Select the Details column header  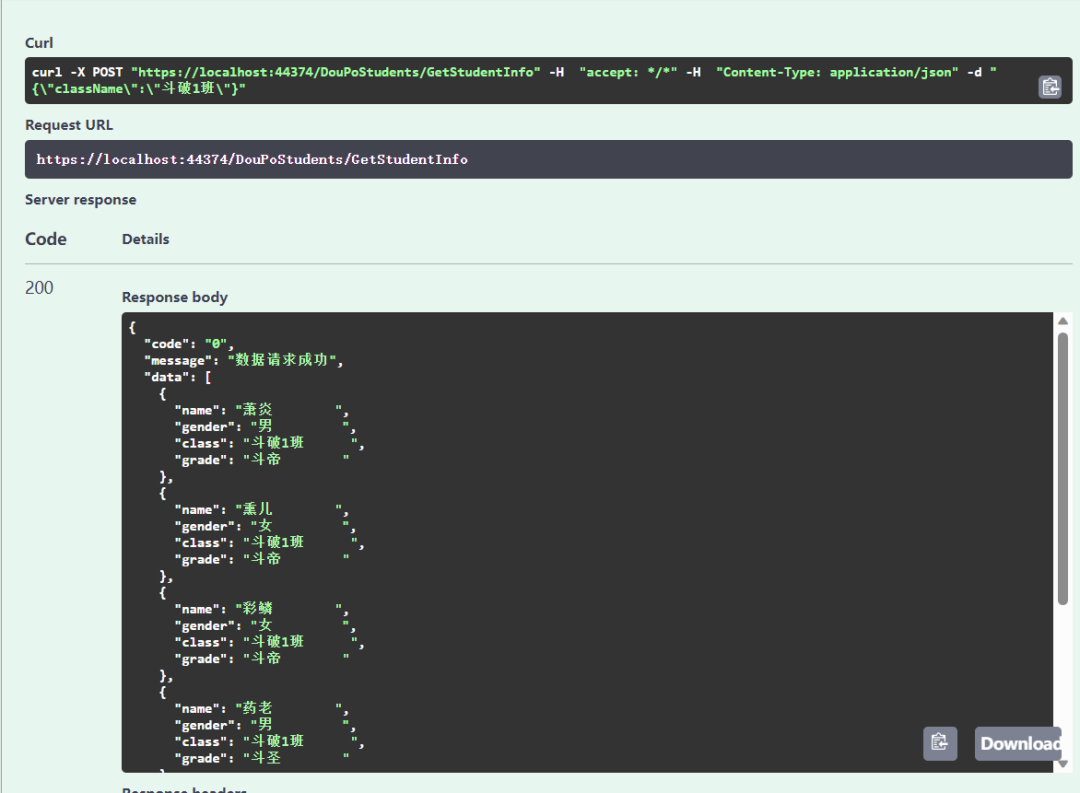pyautogui.click(x=145, y=238)
